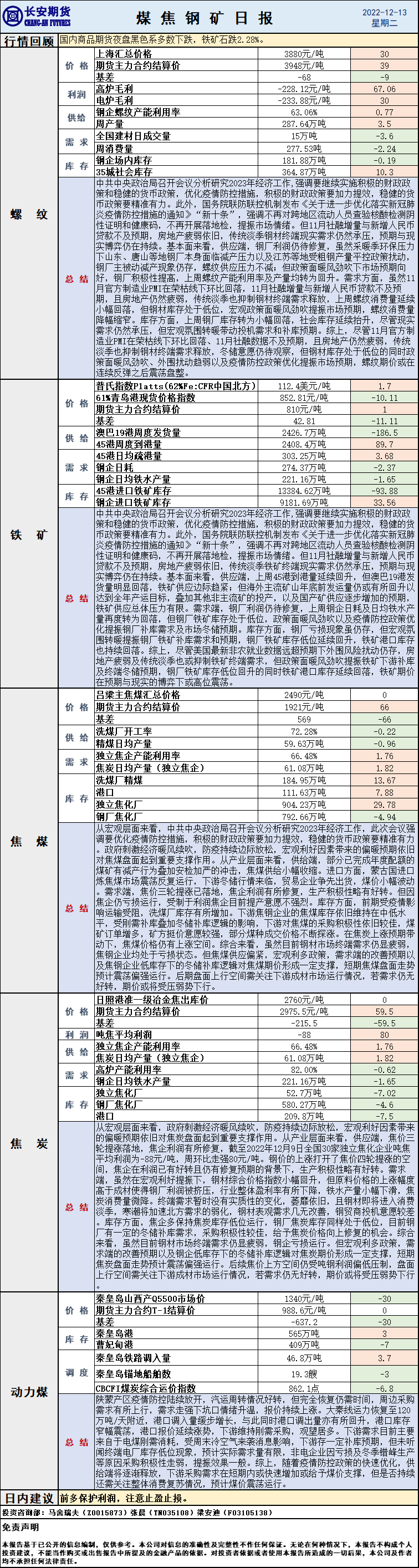Image resolution: width=419 pixels, height=1568 pixels.
Task: Select the 上海汇总价格 row label
Action: click(x=124, y=54)
